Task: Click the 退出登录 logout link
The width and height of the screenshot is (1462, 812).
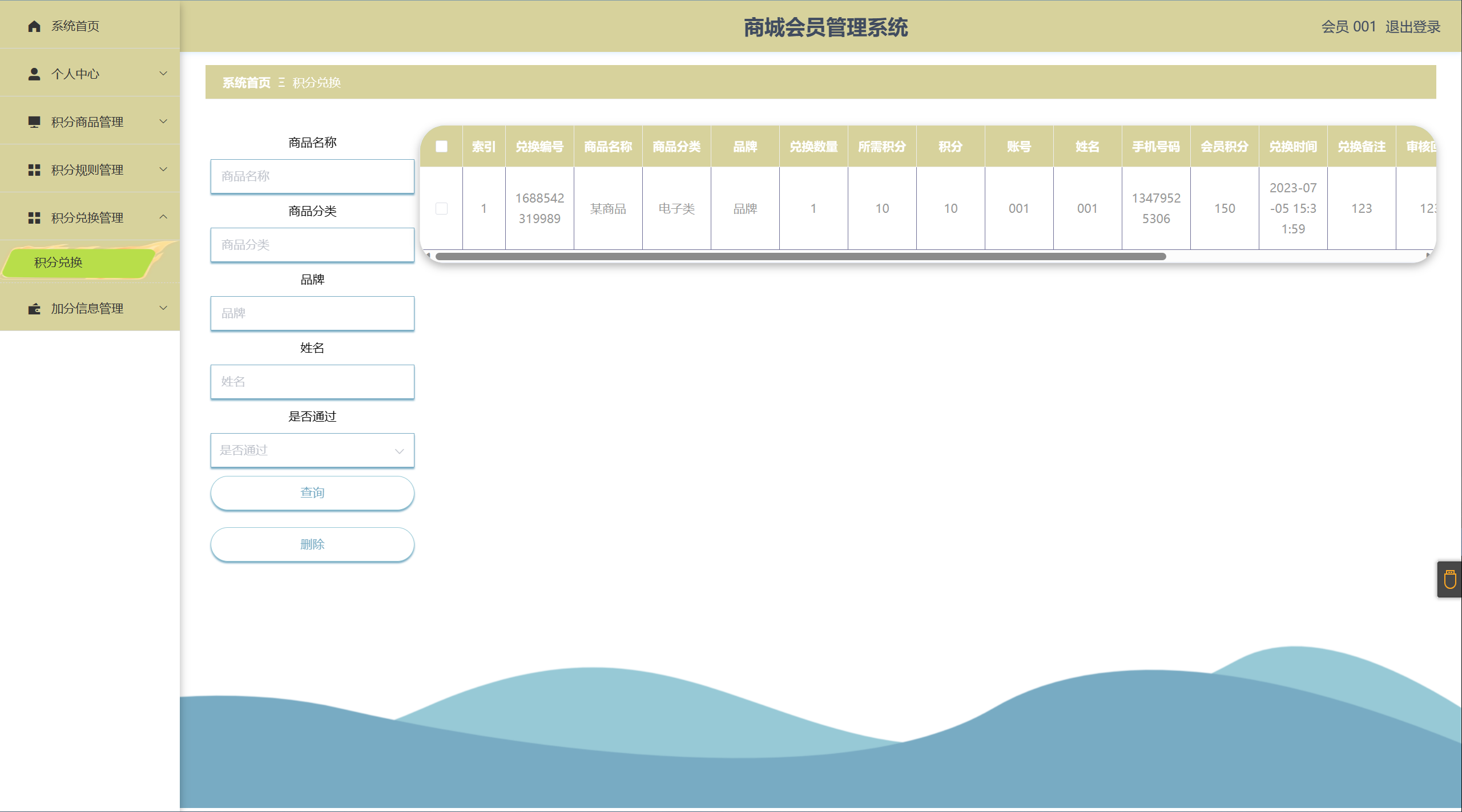Action: click(1412, 27)
